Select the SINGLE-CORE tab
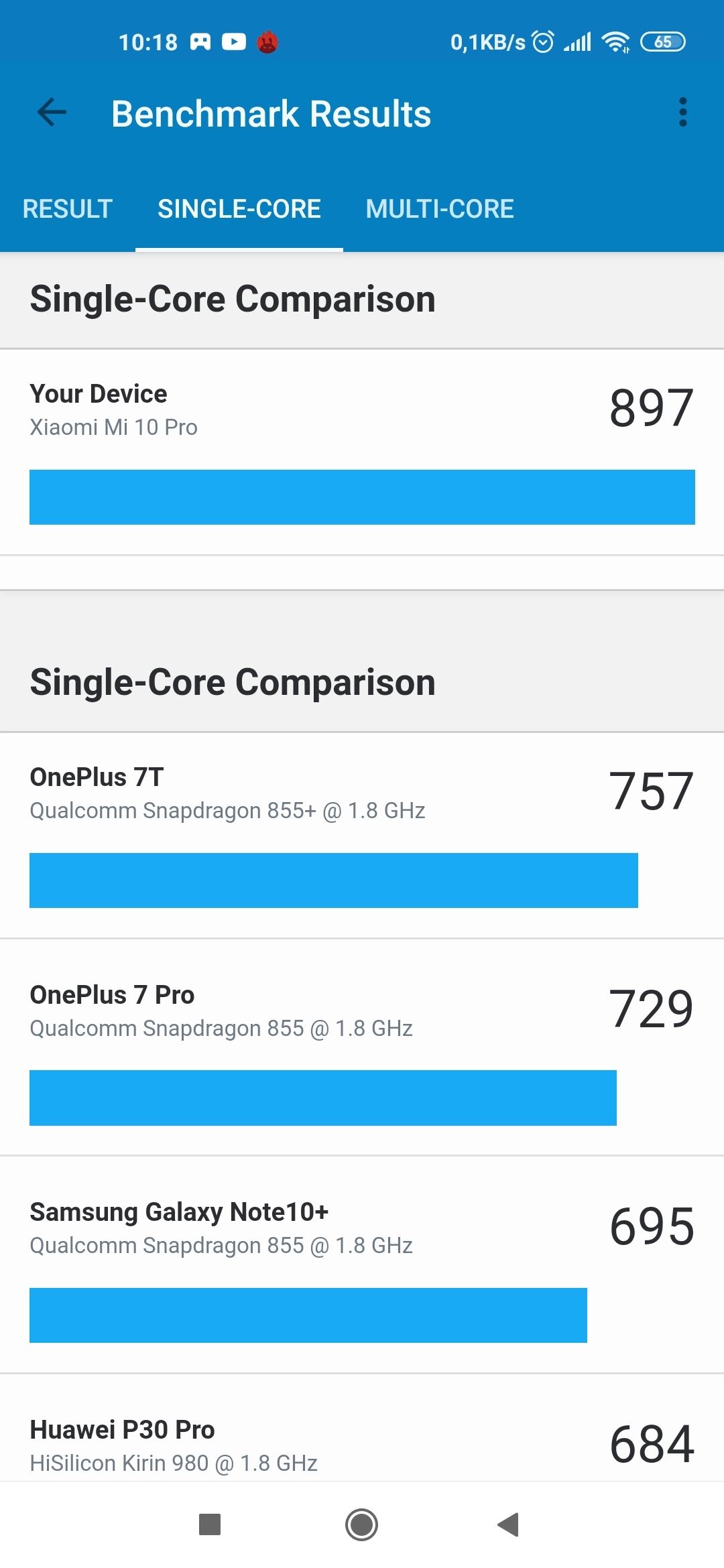 coord(239,209)
